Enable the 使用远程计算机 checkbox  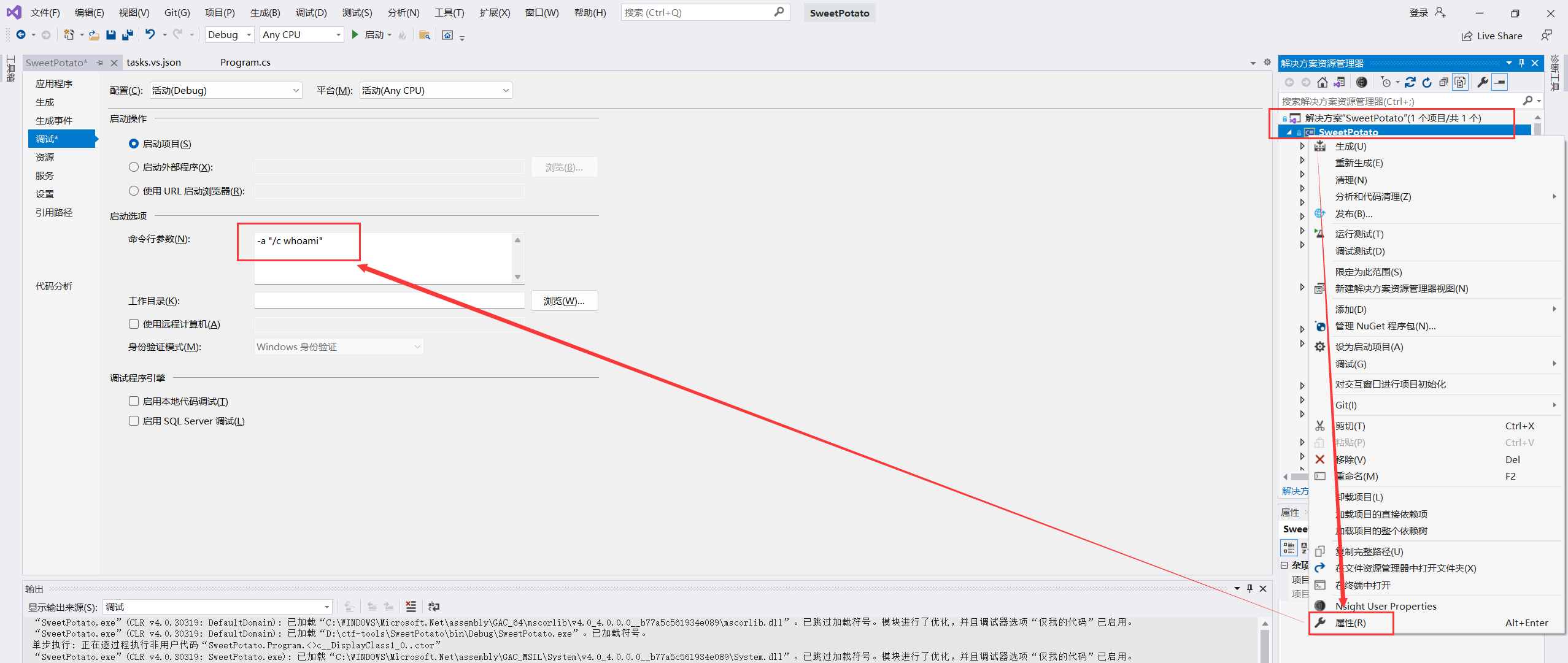click(x=134, y=324)
